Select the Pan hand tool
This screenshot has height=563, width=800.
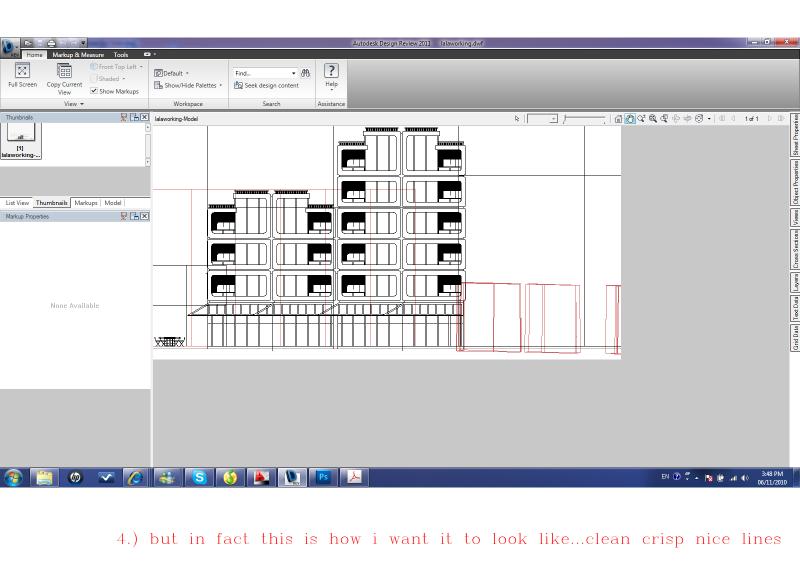point(631,118)
